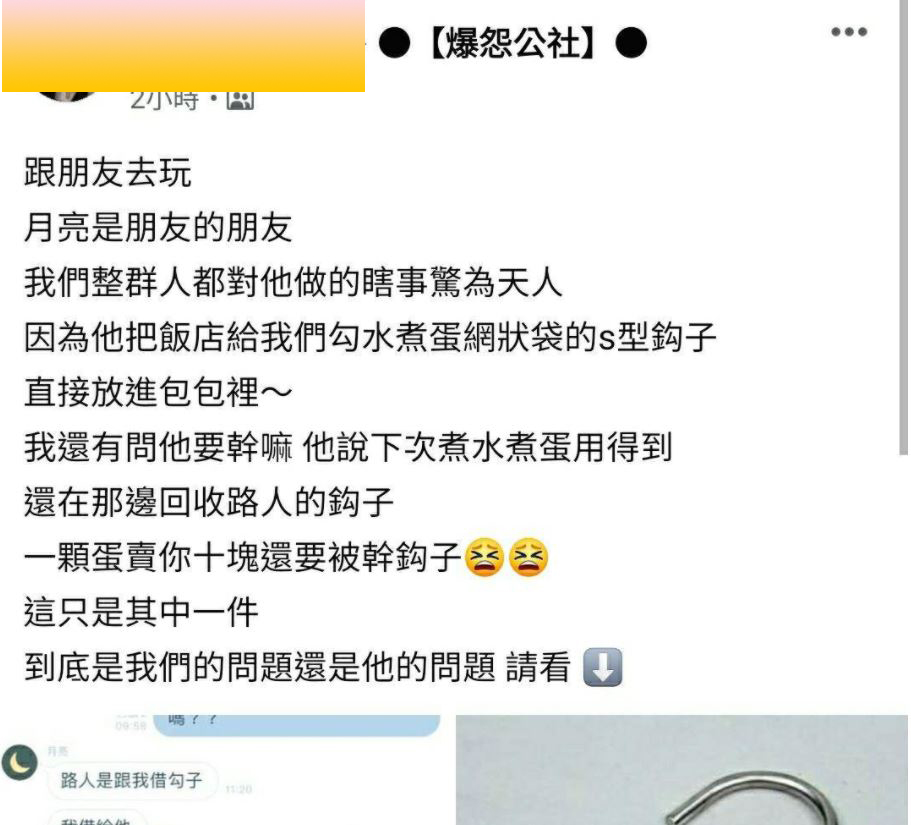Click the text line 這只是其中一件
This screenshot has width=911, height=825.
tap(141, 612)
